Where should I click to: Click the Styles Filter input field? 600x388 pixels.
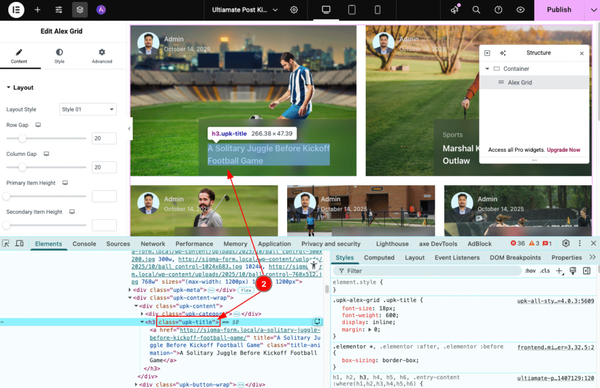coord(427,271)
